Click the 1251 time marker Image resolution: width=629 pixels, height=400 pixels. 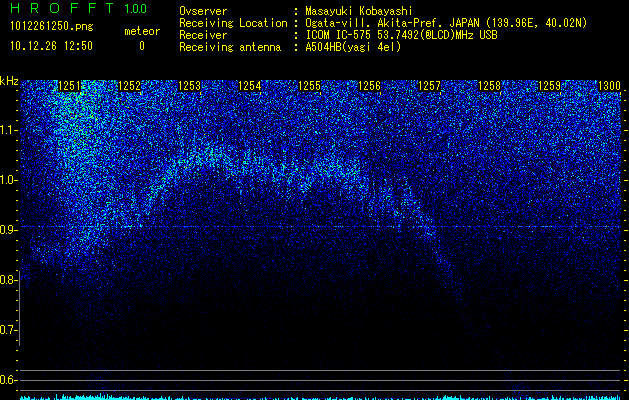point(69,86)
